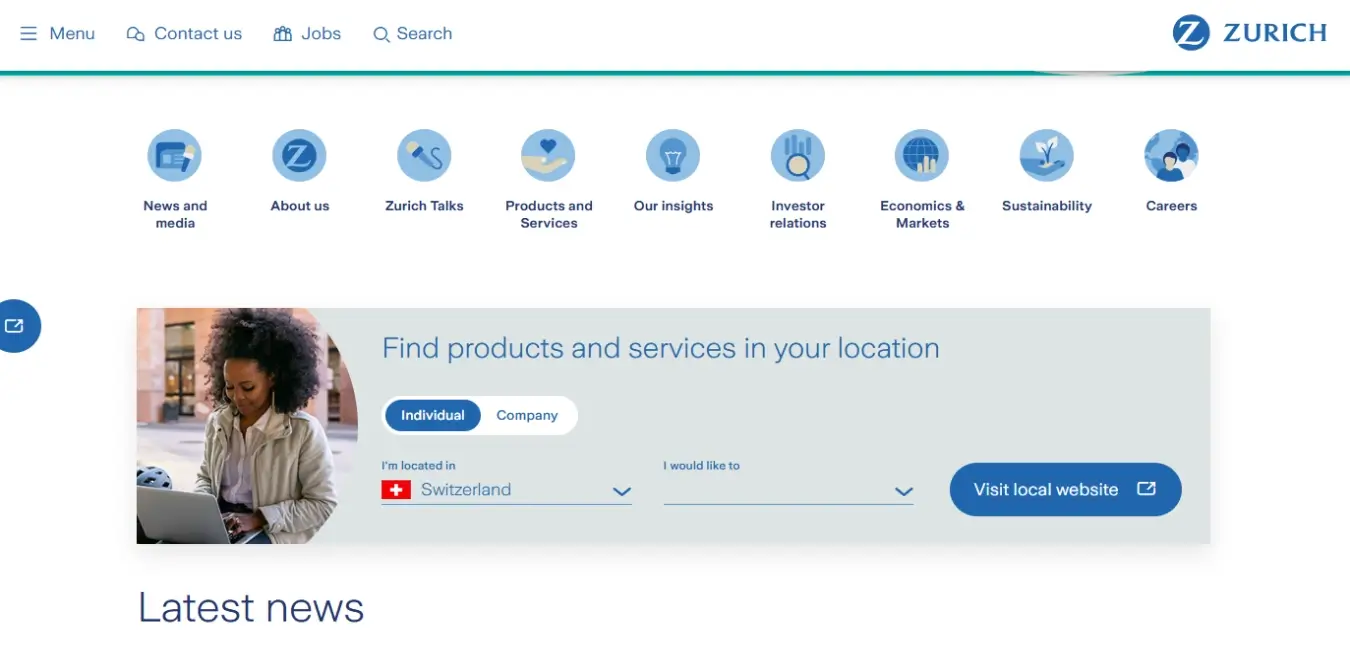Click the Find products and services heading
This screenshot has width=1350, height=654.
[x=661, y=349]
